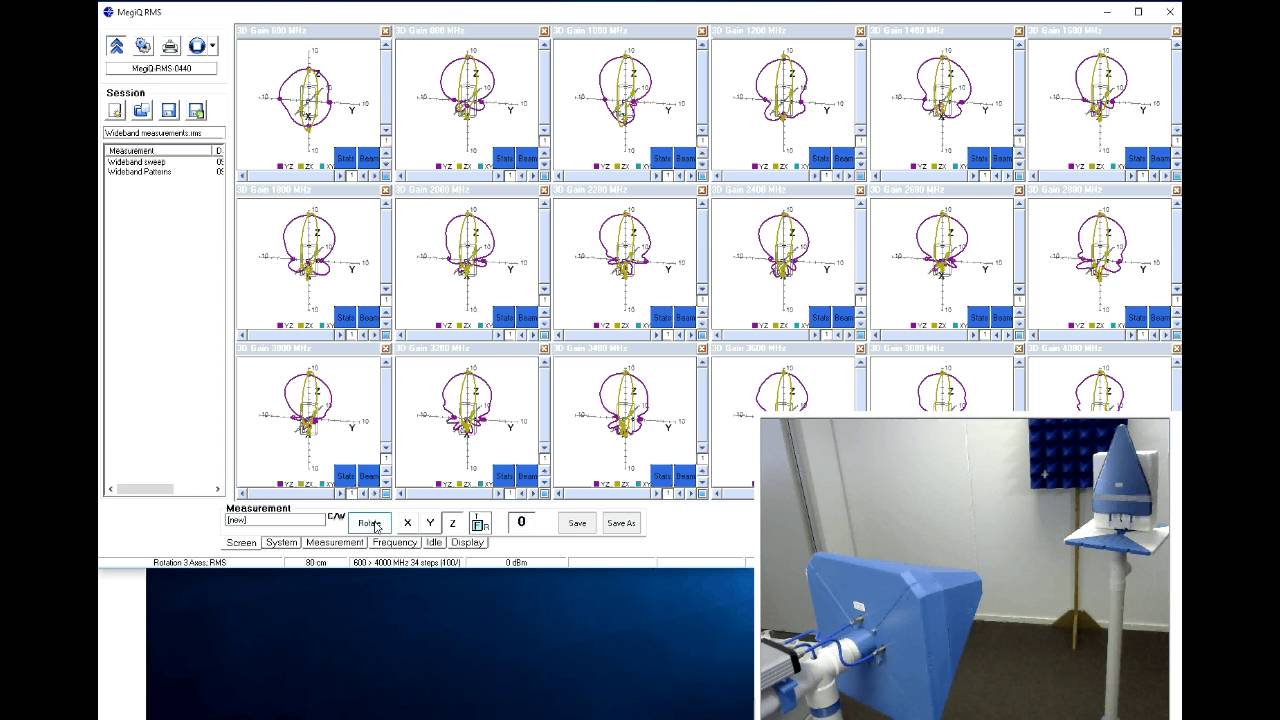Click the Measurement column header
This screenshot has height=720, width=1280.
click(160, 151)
